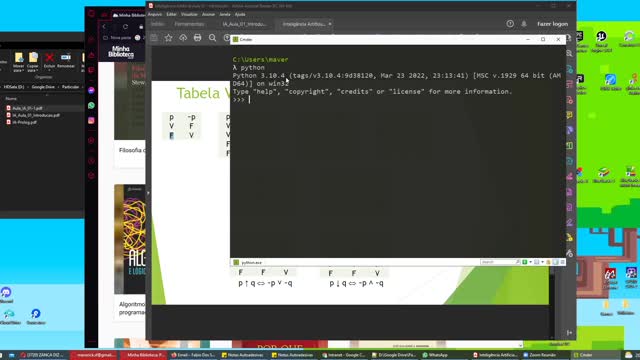This screenshot has width=640, height=360.
Task: Click Copiar para in File Explorer ribbon
Action: point(33,62)
